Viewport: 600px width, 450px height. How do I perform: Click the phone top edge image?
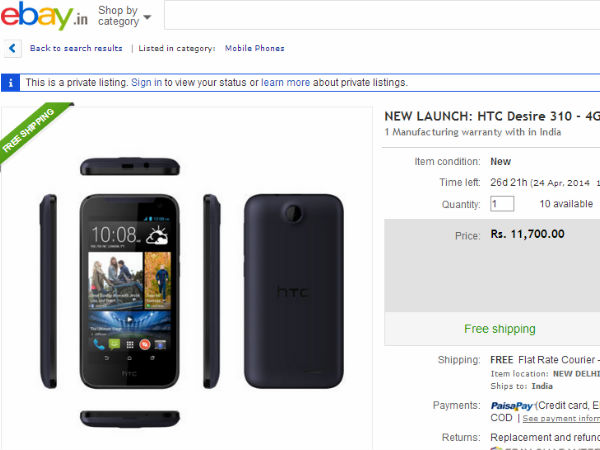129,166
